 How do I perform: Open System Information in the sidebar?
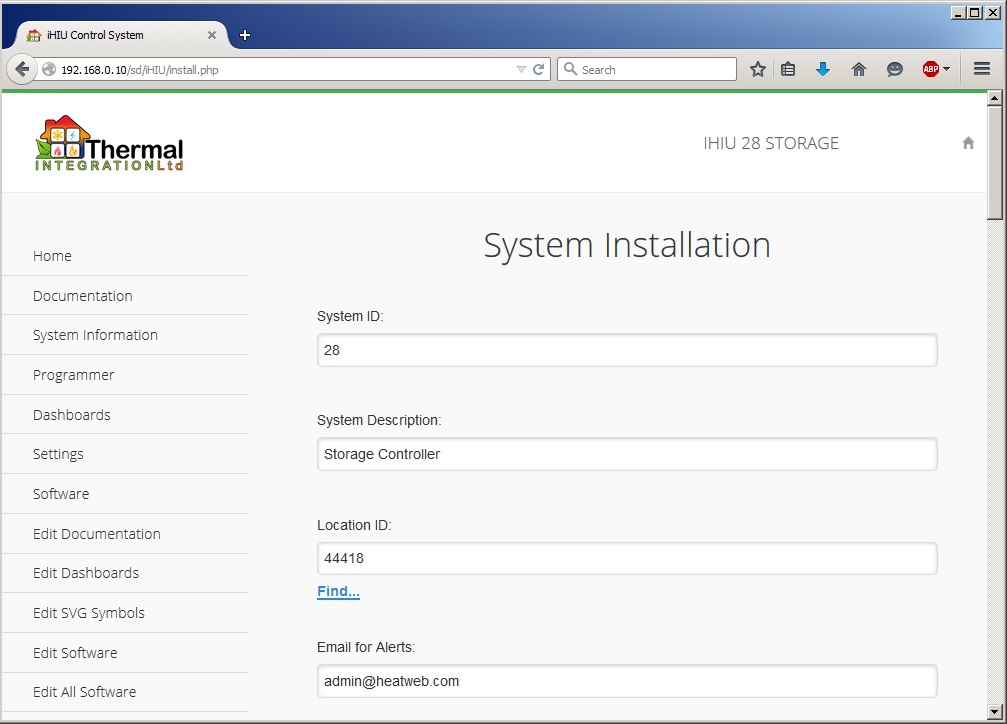pos(95,335)
